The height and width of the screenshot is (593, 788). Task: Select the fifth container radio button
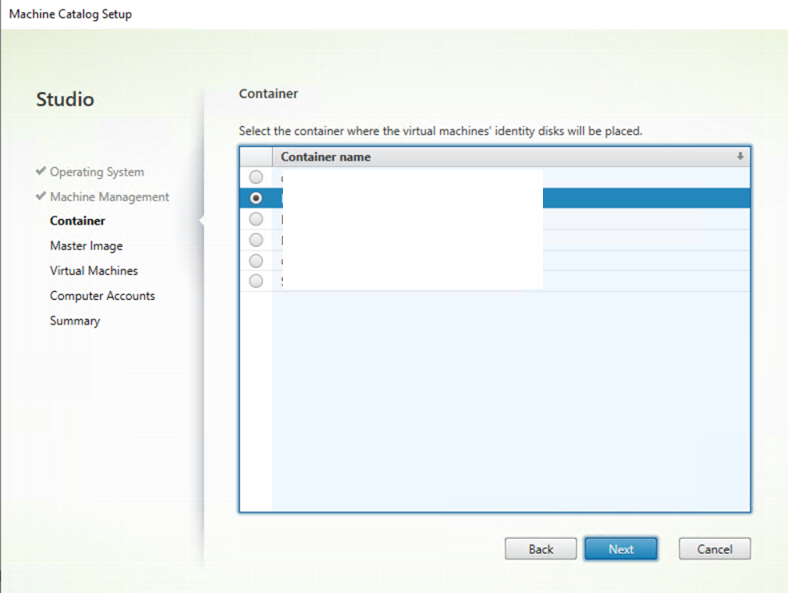(x=256, y=261)
